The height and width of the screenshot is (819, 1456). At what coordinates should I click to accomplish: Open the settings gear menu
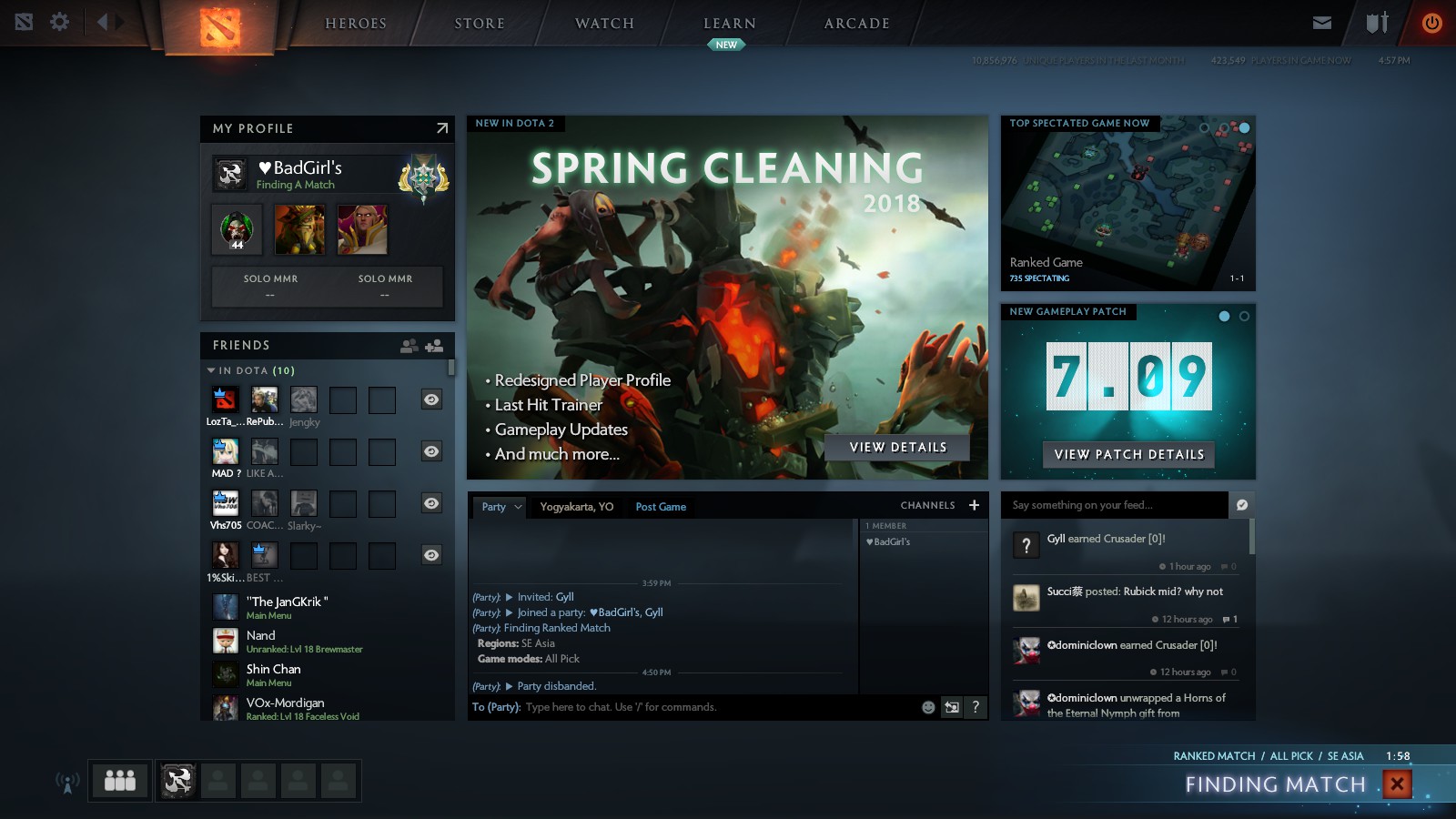tap(59, 22)
